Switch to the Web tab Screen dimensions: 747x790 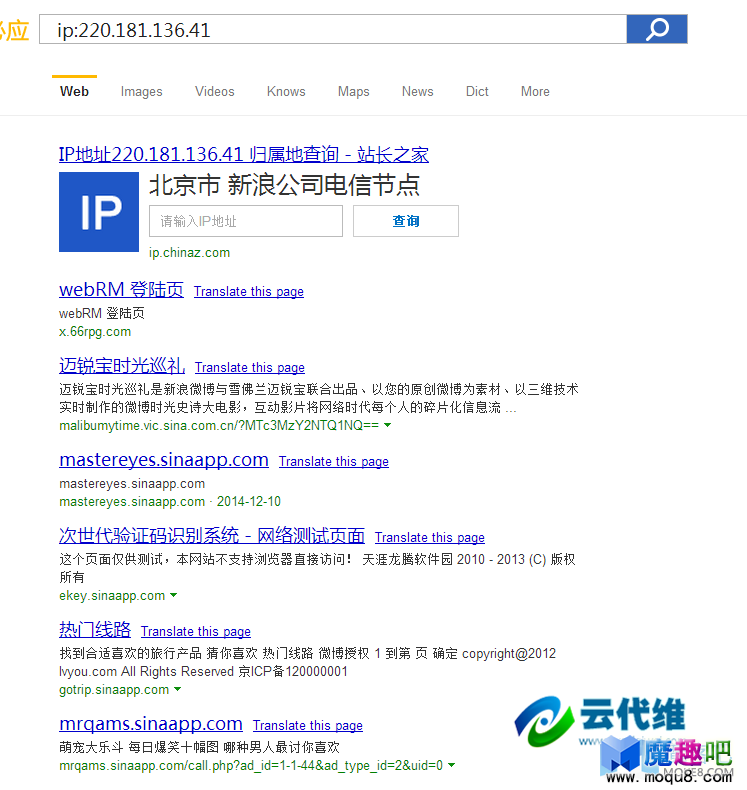tap(75, 91)
